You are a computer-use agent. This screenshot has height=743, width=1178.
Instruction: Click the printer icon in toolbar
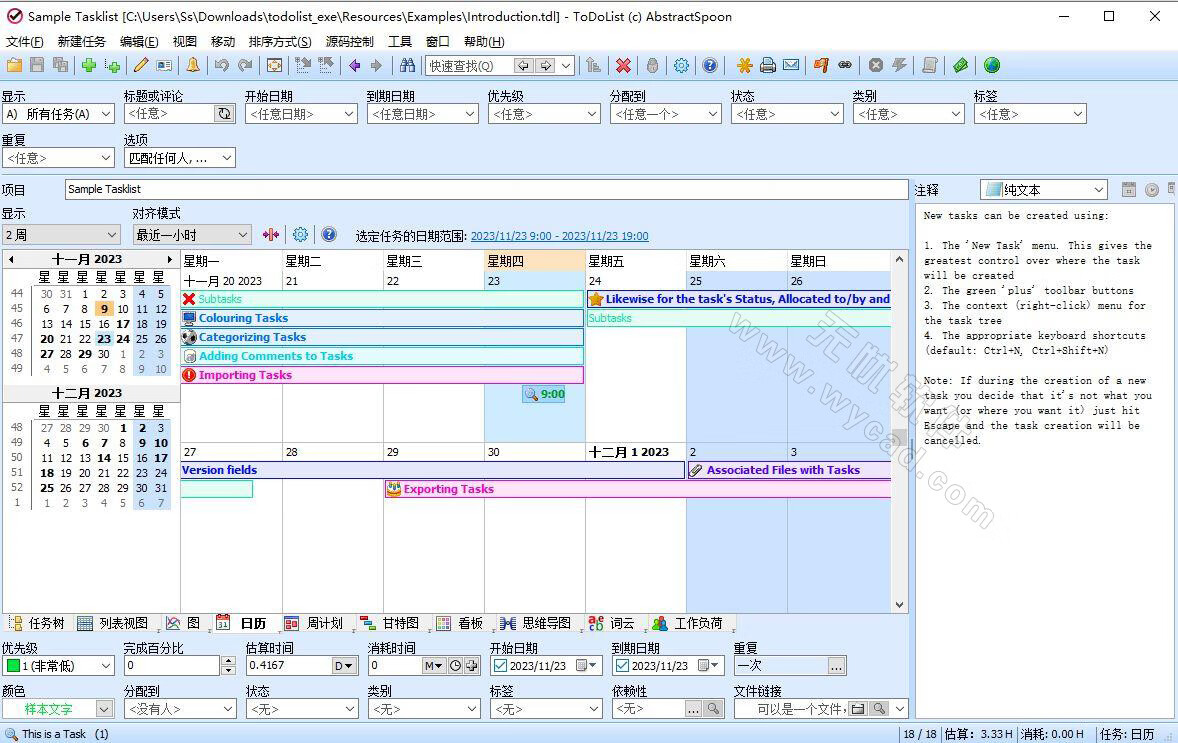point(768,66)
